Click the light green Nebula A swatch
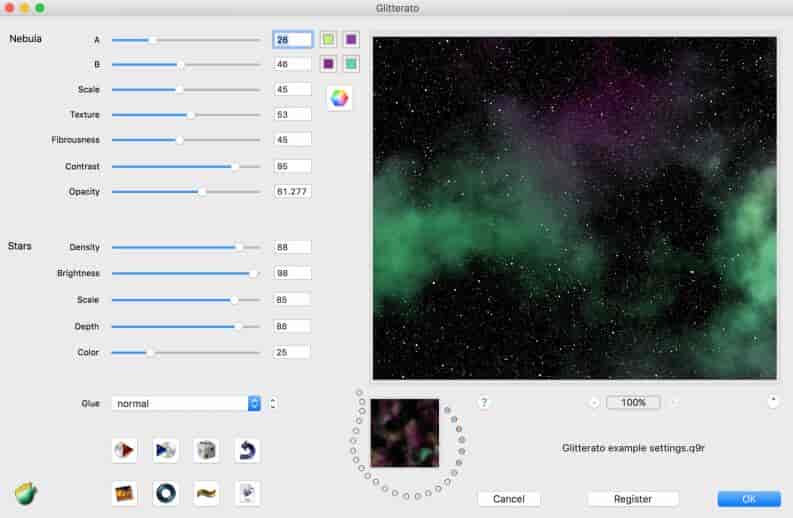Screen dimensions: 793x518 (x=327, y=40)
